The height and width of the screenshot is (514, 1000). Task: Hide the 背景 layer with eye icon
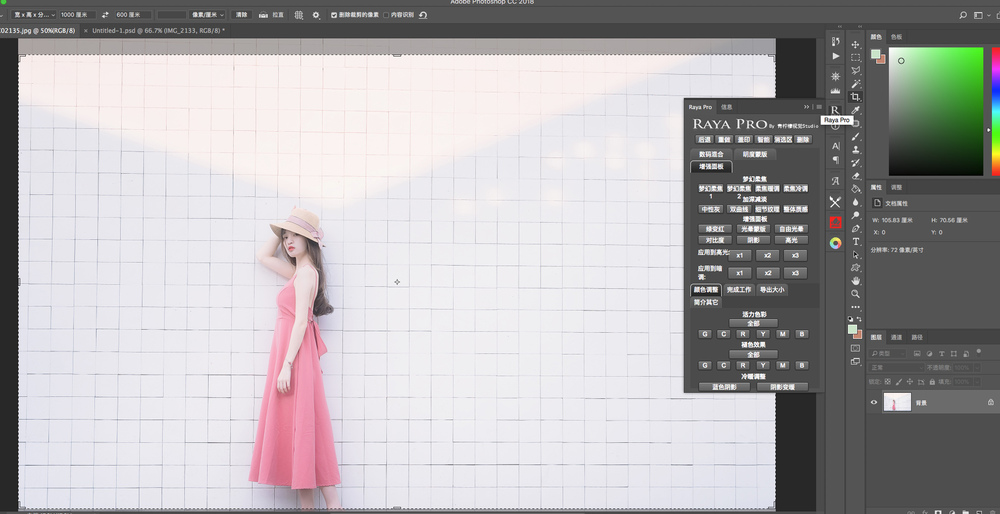click(x=874, y=402)
